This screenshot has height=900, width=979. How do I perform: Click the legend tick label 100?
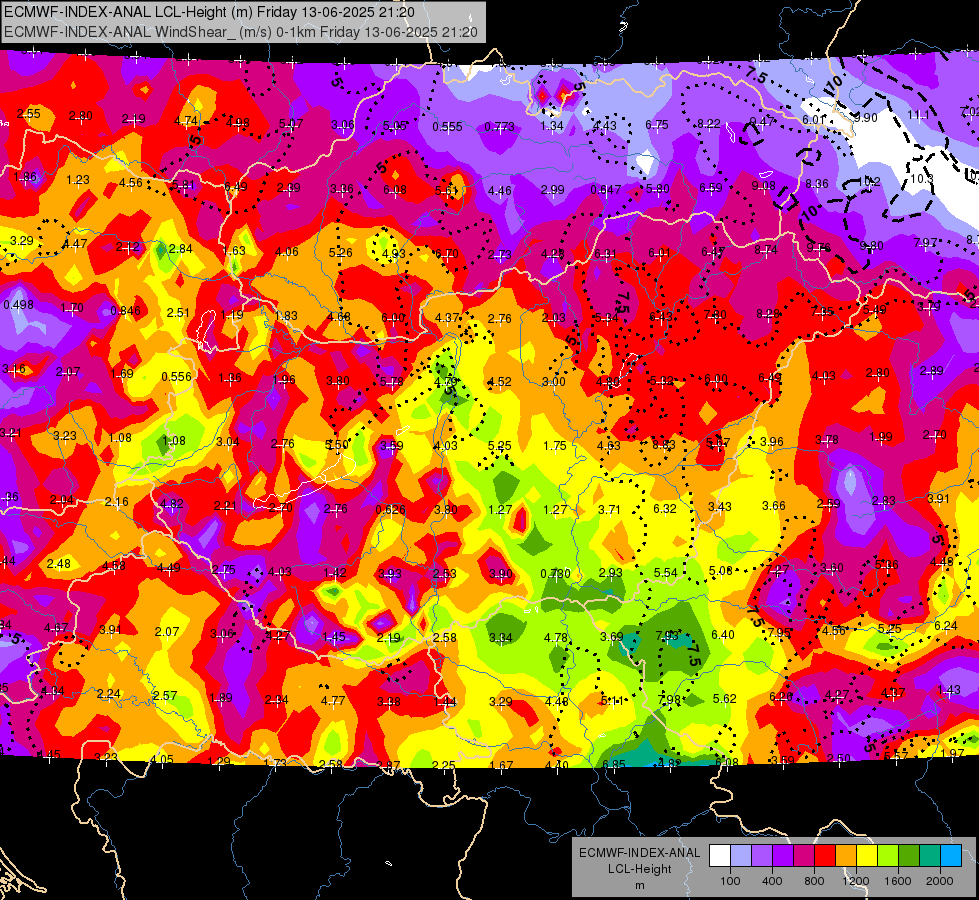[730, 881]
